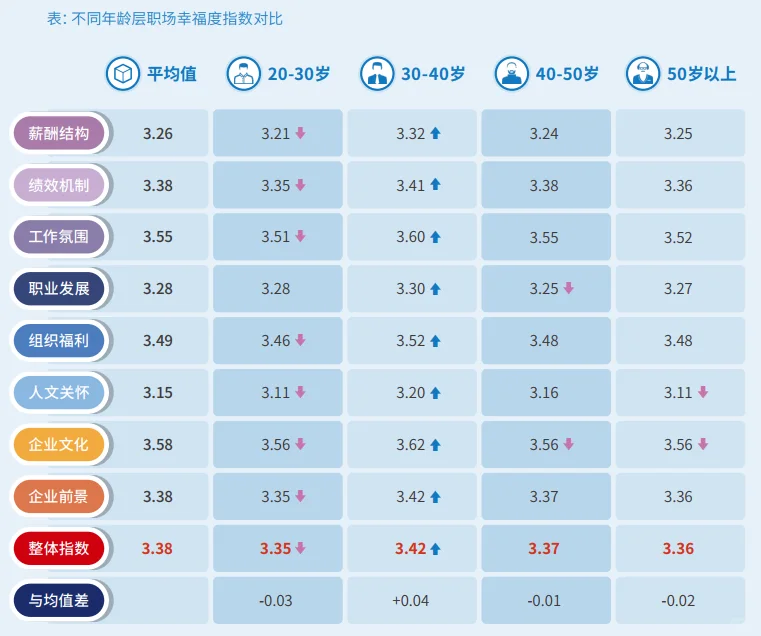Select the 职业发展 dark blue label
This screenshot has width=761, height=636.
[x=59, y=288]
